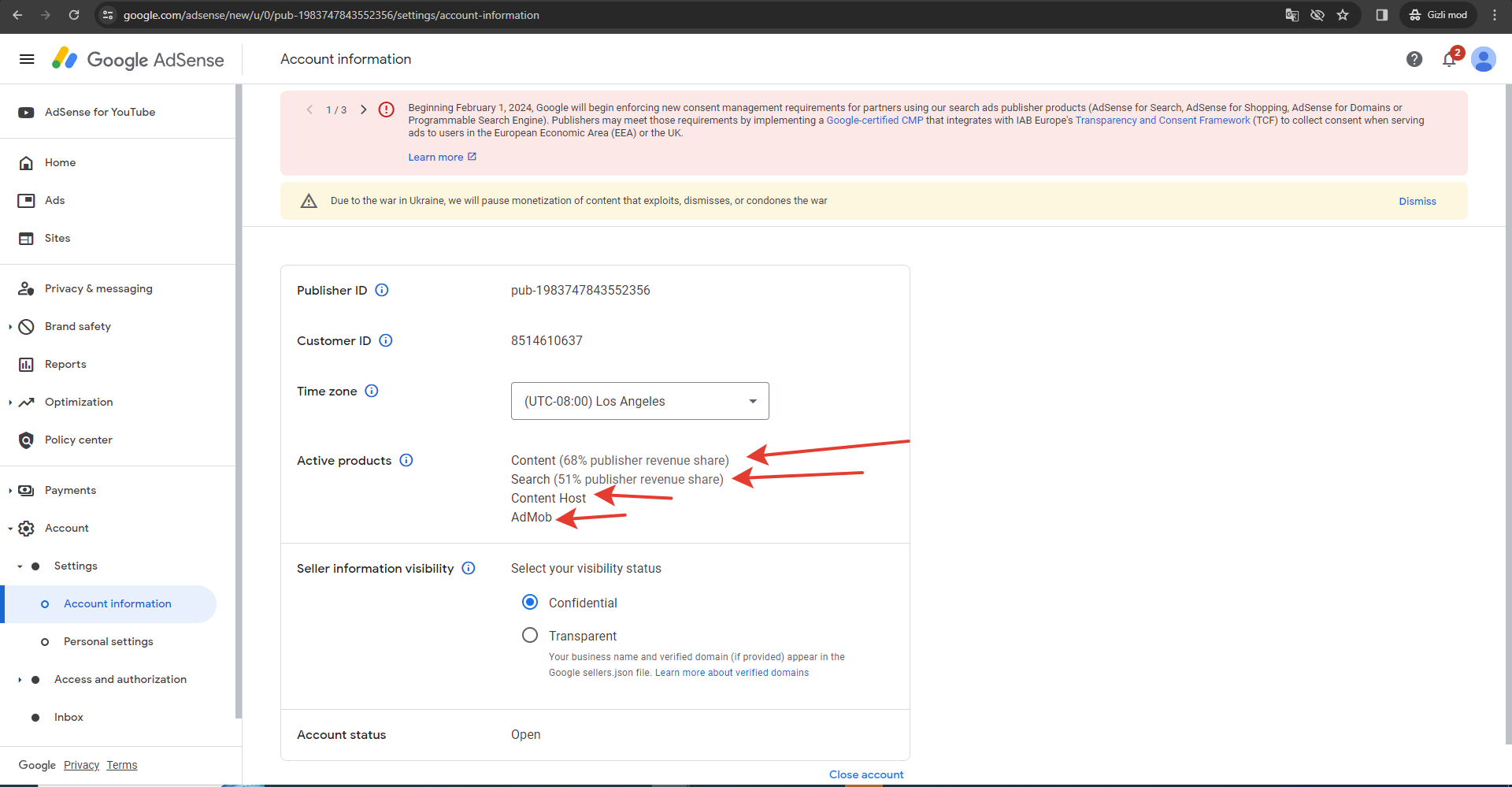Show Time zone info icon

[x=372, y=391]
